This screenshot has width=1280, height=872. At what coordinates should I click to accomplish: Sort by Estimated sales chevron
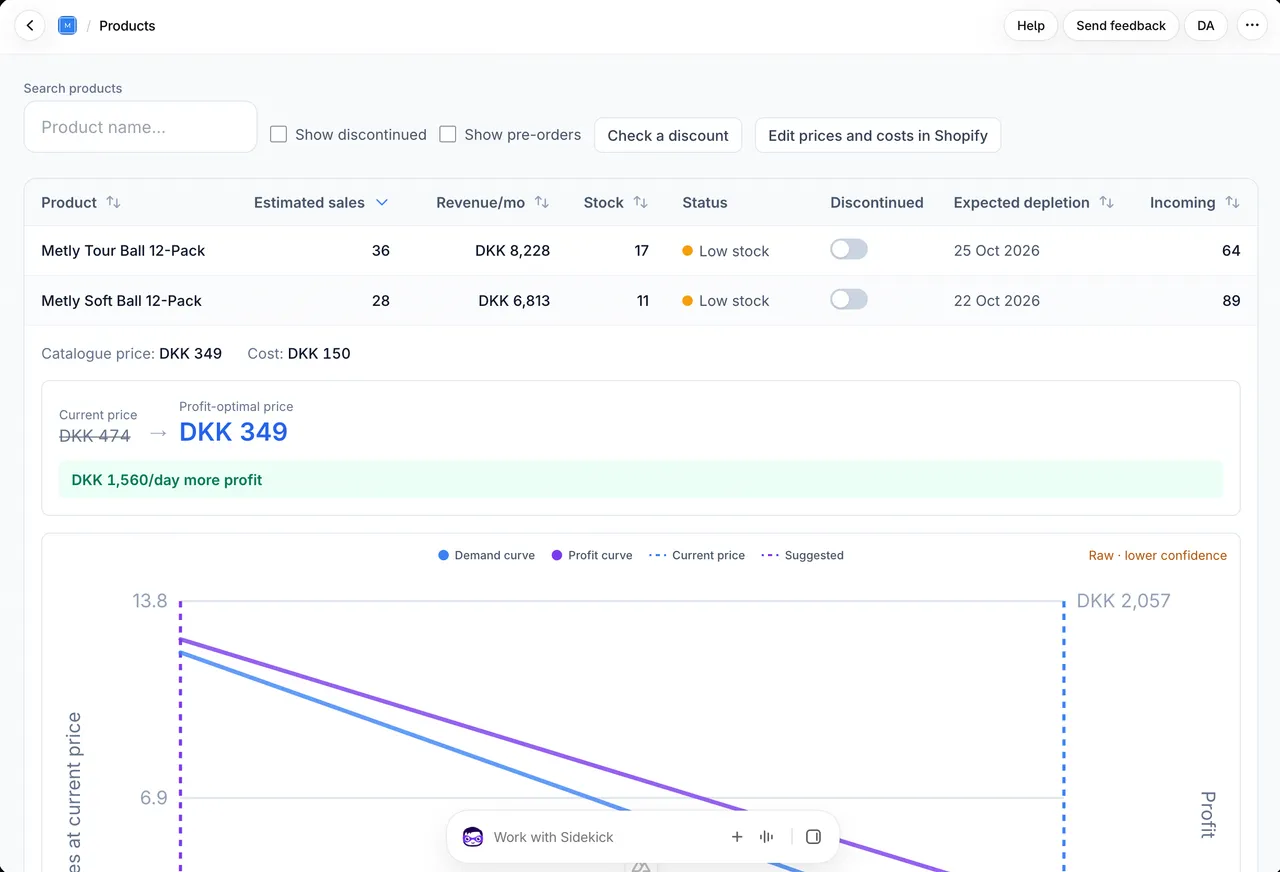pyautogui.click(x=381, y=202)
